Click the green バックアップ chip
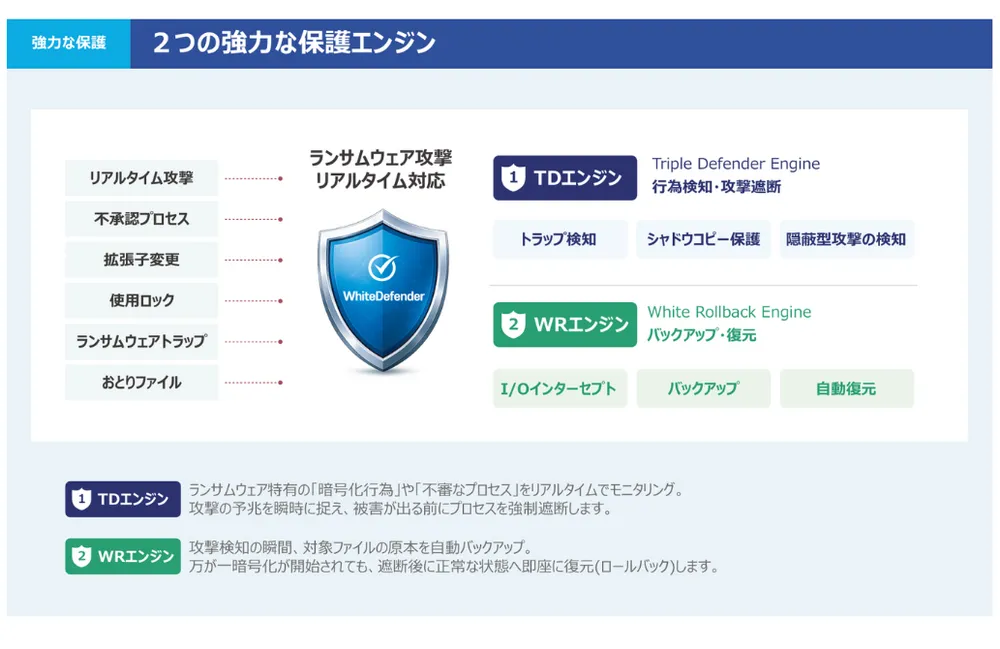Viewport: 1000px width, 649px height. click(703, 388)
